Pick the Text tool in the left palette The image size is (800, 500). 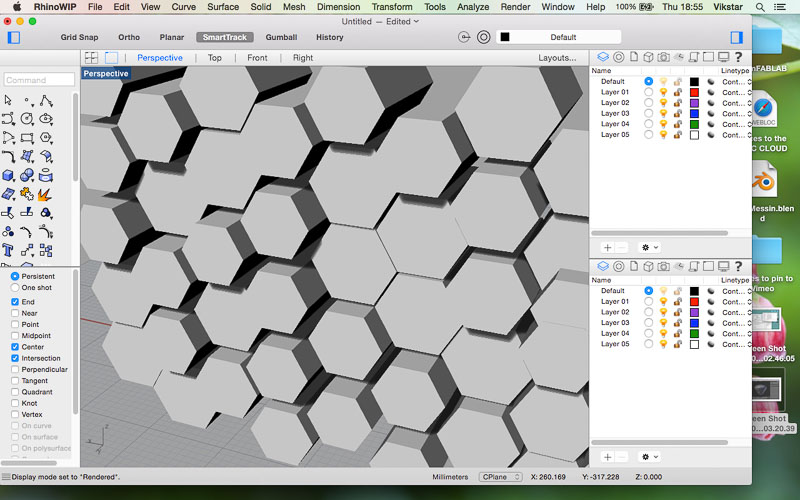pyautogui.click(x=8, y=249)
